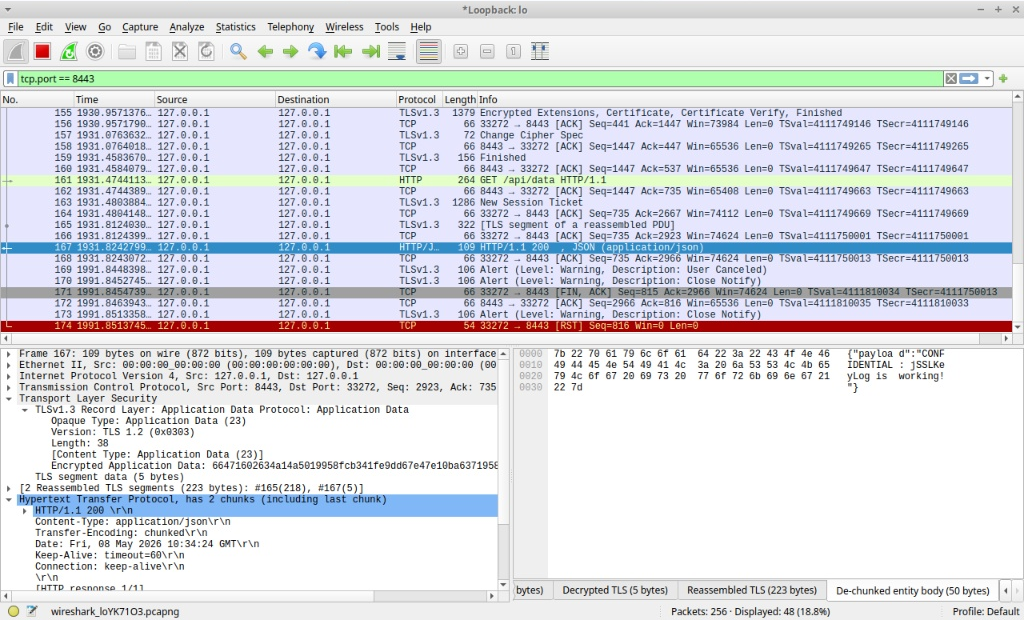Screen dimensions: 1024x620
Task: Sort by the Destination column header
Action: pyautogui.click(x=336, y=99)
